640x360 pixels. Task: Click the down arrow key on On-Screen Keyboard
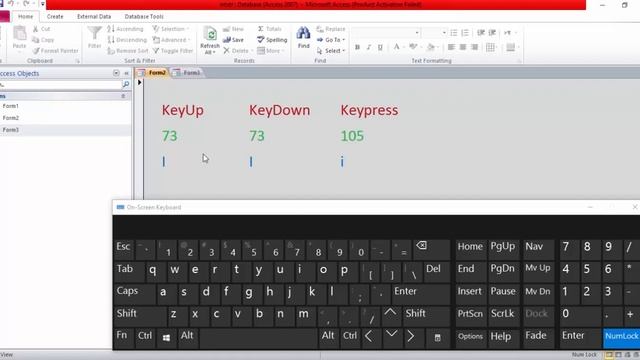tap(391, 336)
